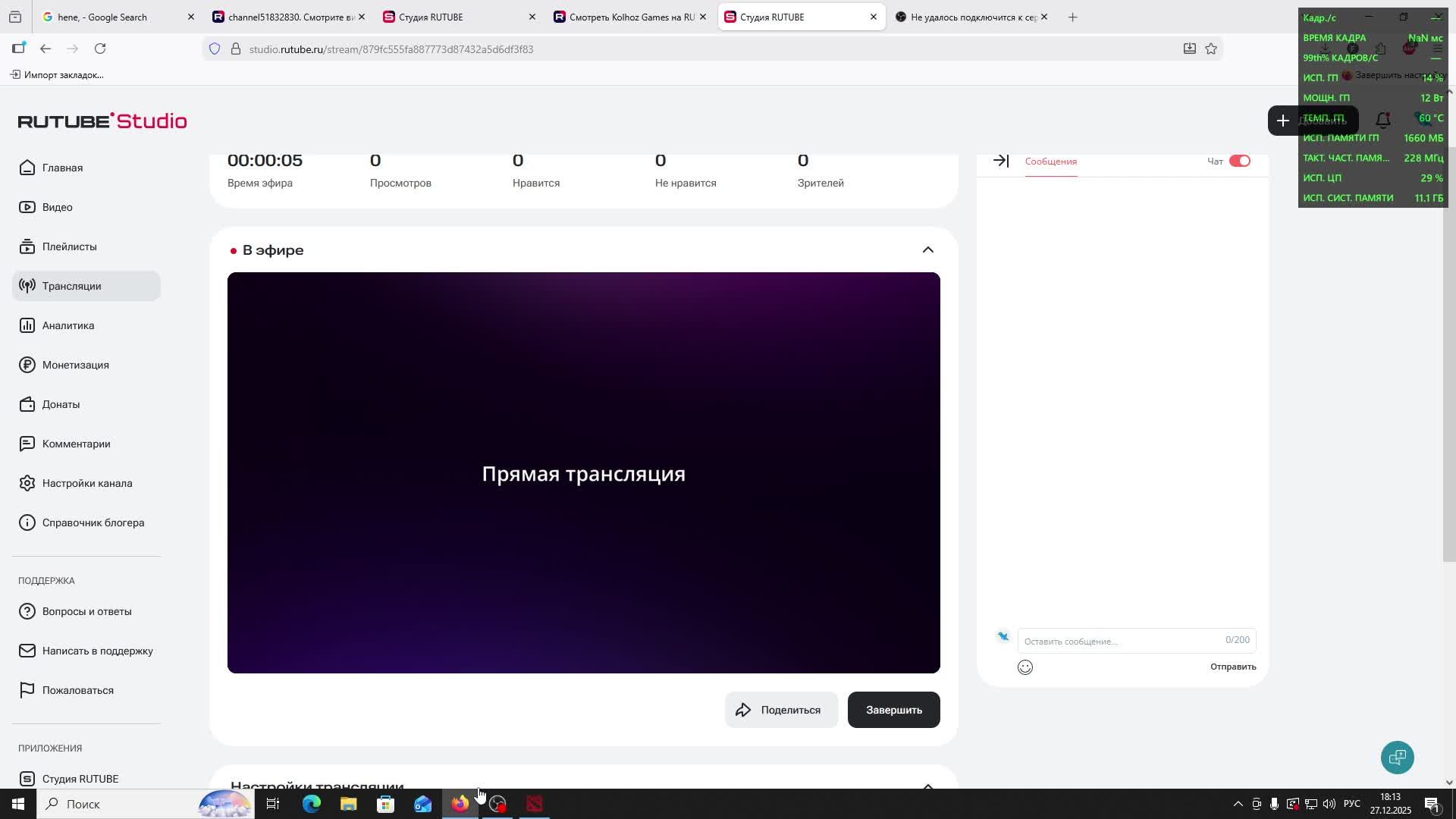1456x819 pixels.
Task: Click the Поделиться button
Action: pos(781,710)
